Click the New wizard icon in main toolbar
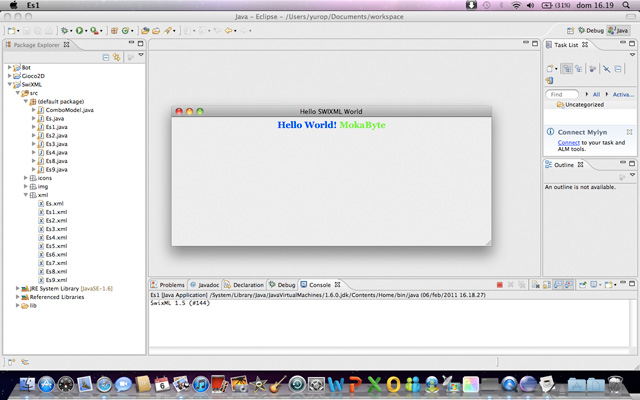Viewport: 640px width, 400px height. (x=11, y=31)
